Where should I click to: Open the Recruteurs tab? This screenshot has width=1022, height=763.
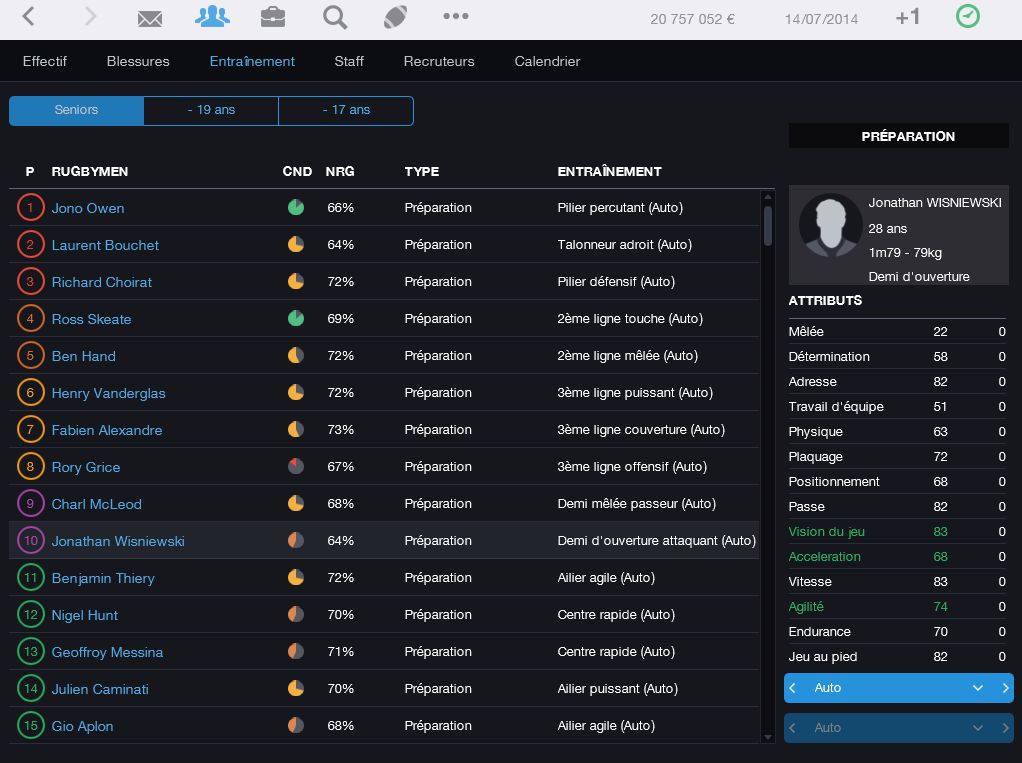(439, 61)
